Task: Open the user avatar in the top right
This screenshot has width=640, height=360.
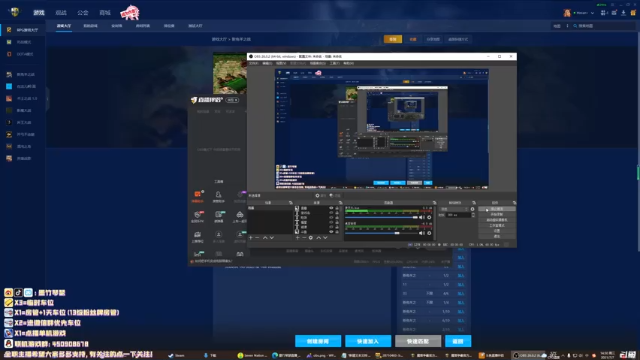Action: click(567, 13)
